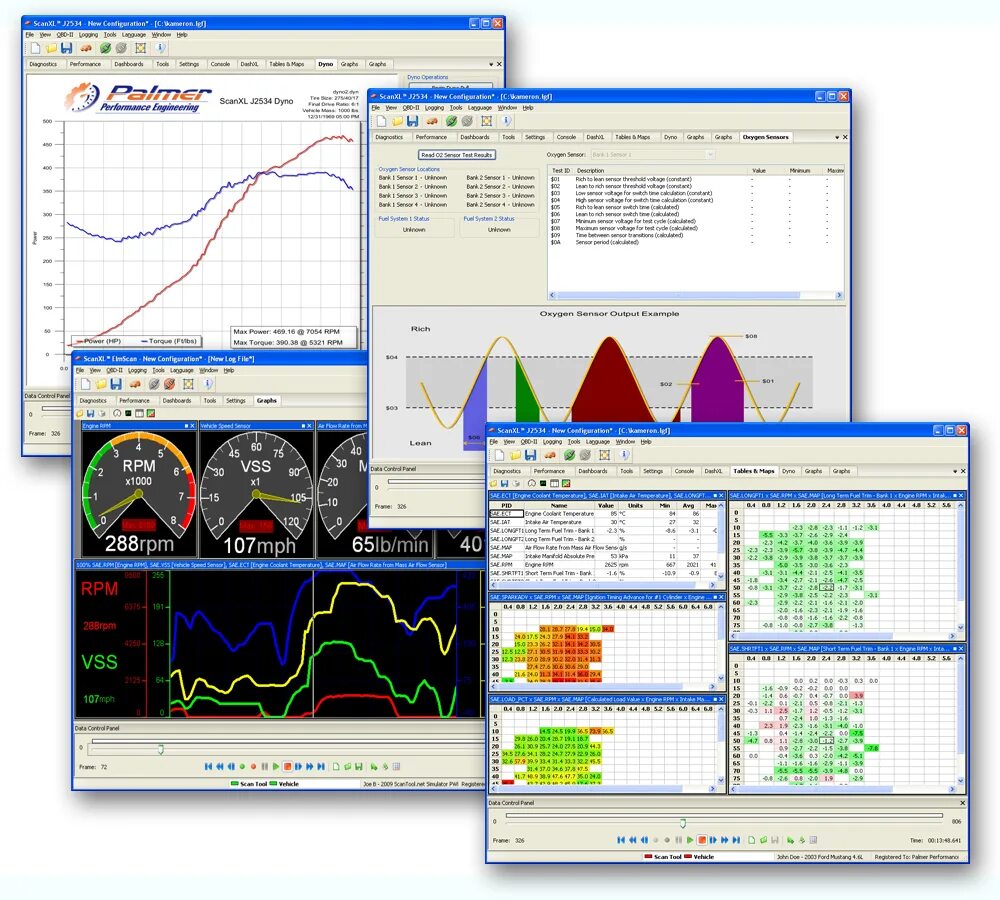
Task: Select Dashboards tab in ElmScan window
Action: 177,401
